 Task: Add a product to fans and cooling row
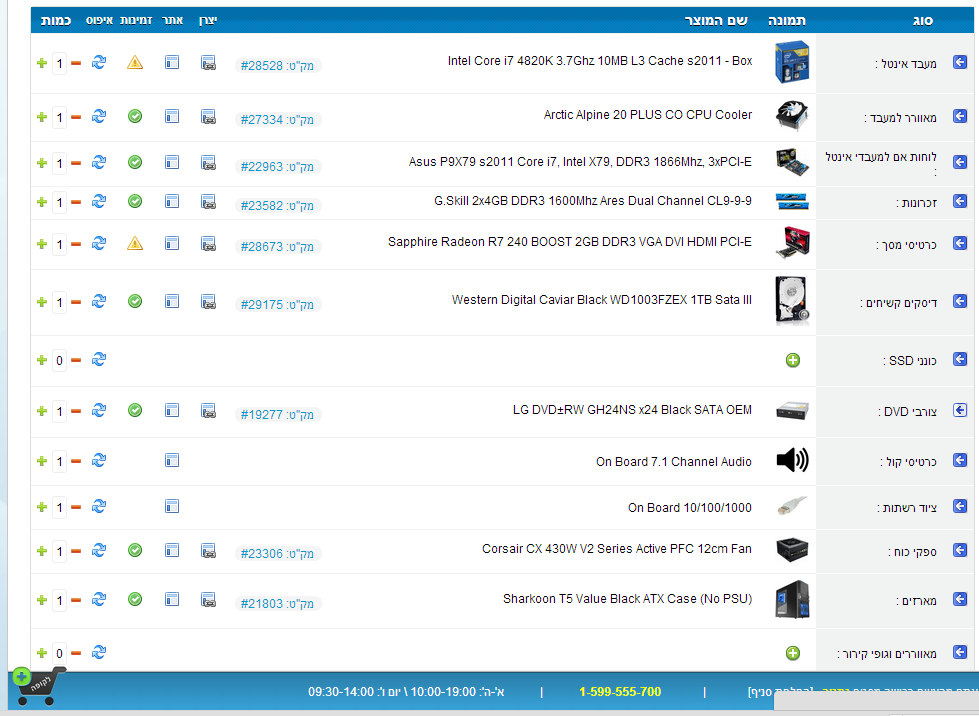(x=792, y=653)
